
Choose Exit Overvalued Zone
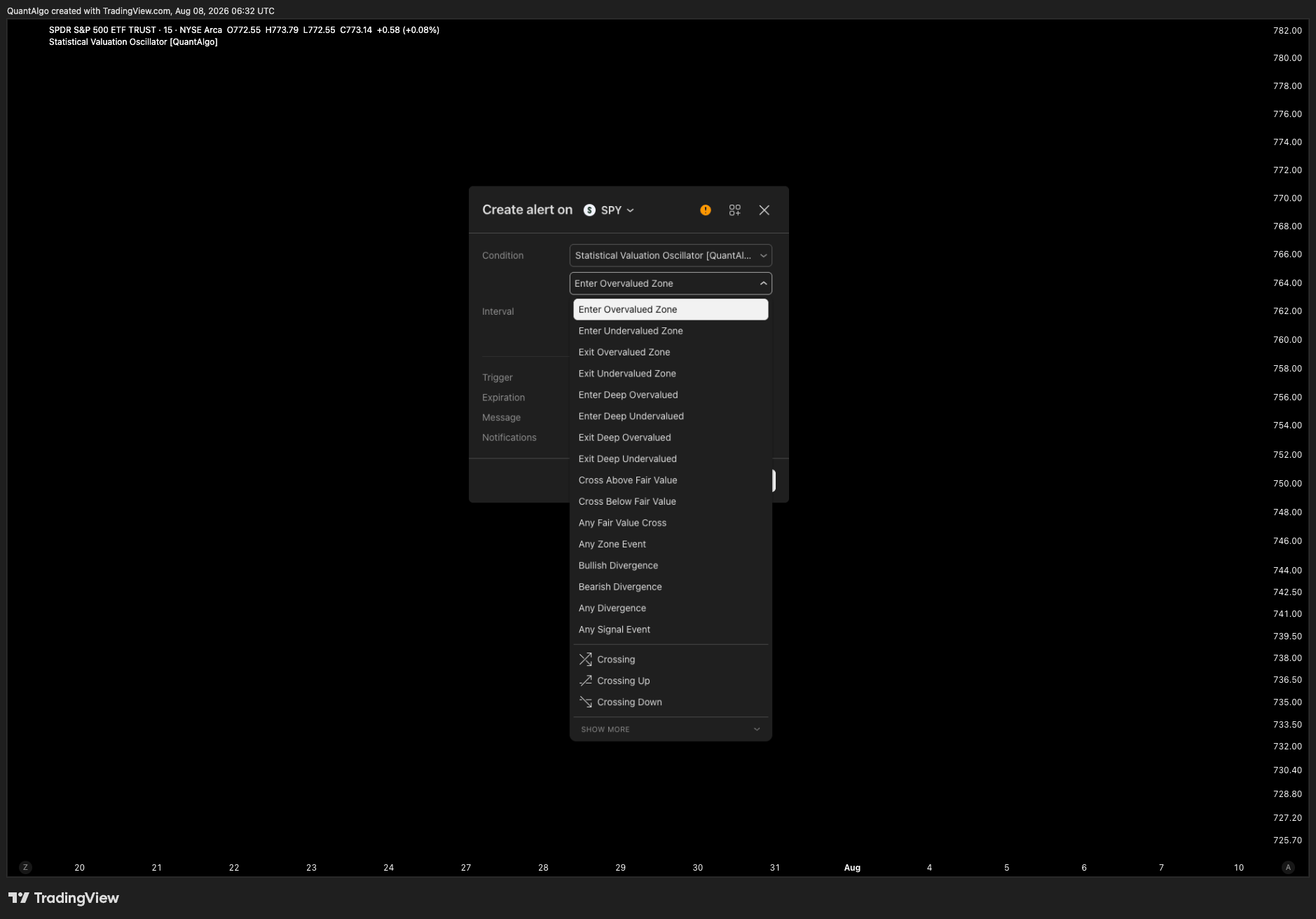tap(671, 353)
